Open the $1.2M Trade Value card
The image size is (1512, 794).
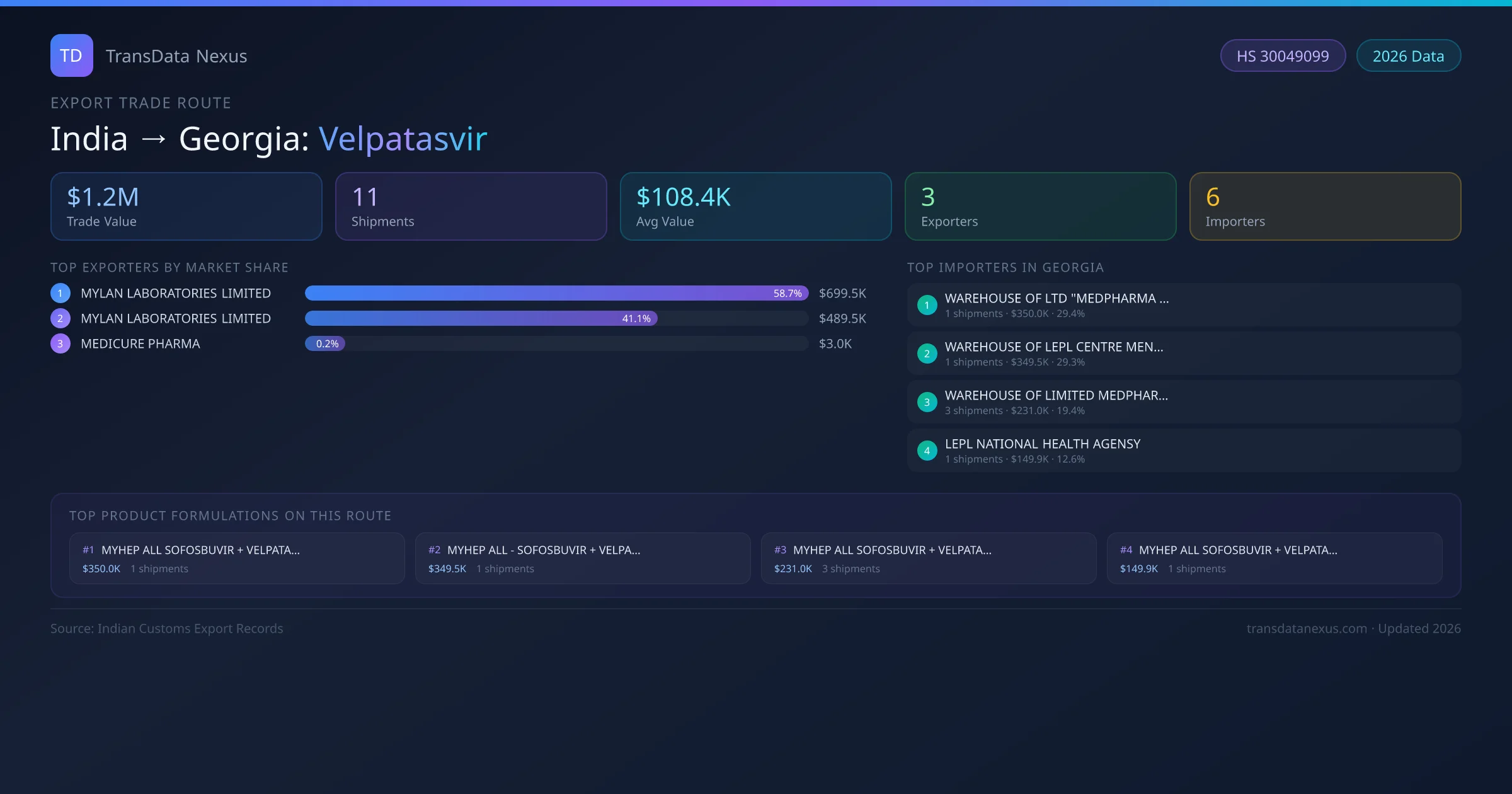coord(186,206)
